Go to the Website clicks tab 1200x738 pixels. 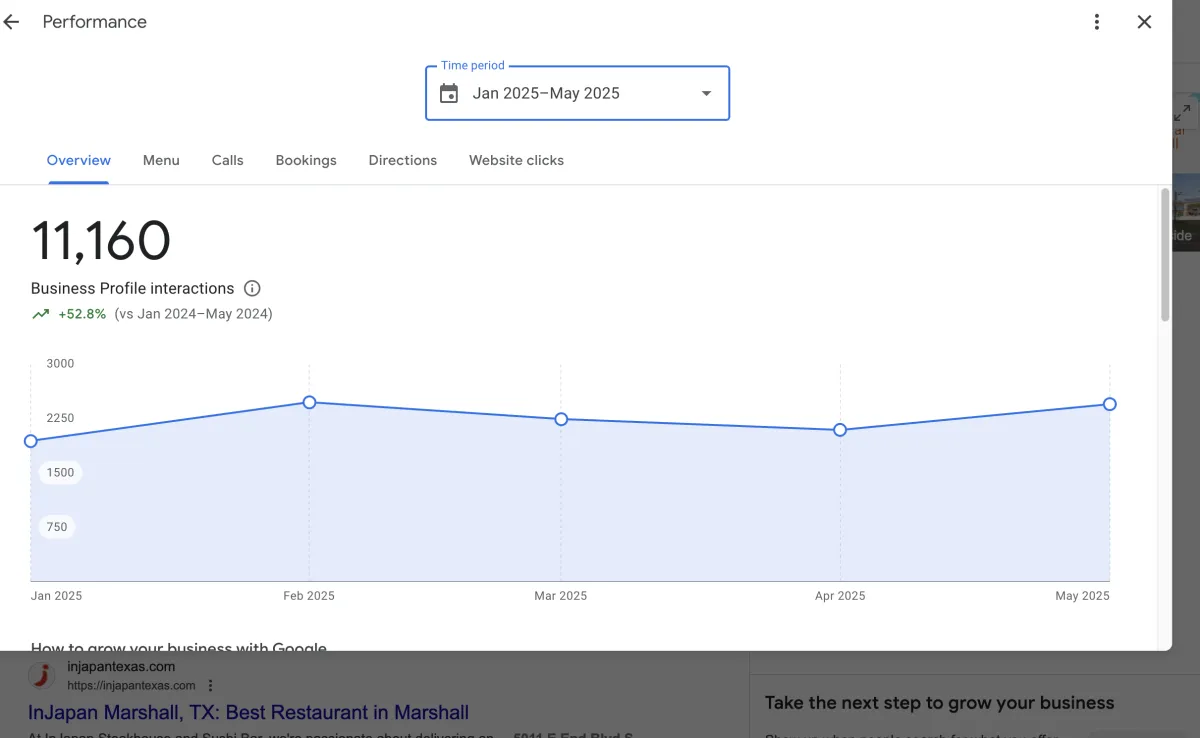coord(516,160)
